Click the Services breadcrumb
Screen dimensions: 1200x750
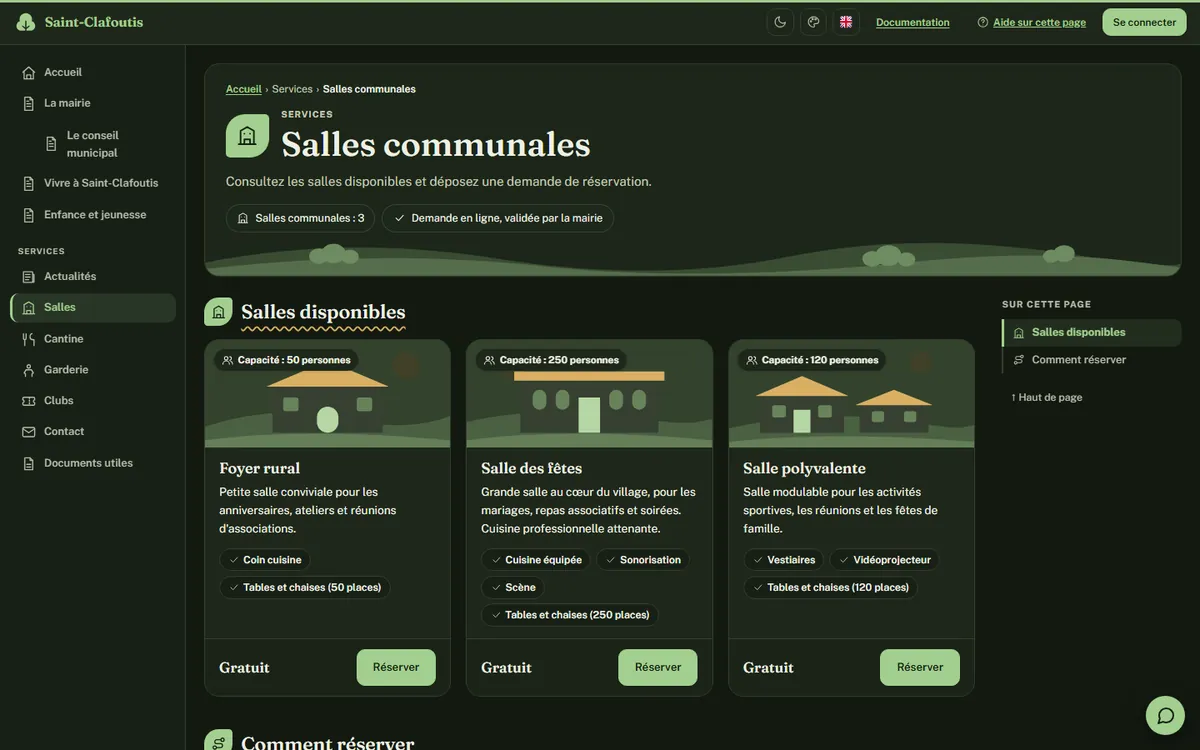pos(292,89)
